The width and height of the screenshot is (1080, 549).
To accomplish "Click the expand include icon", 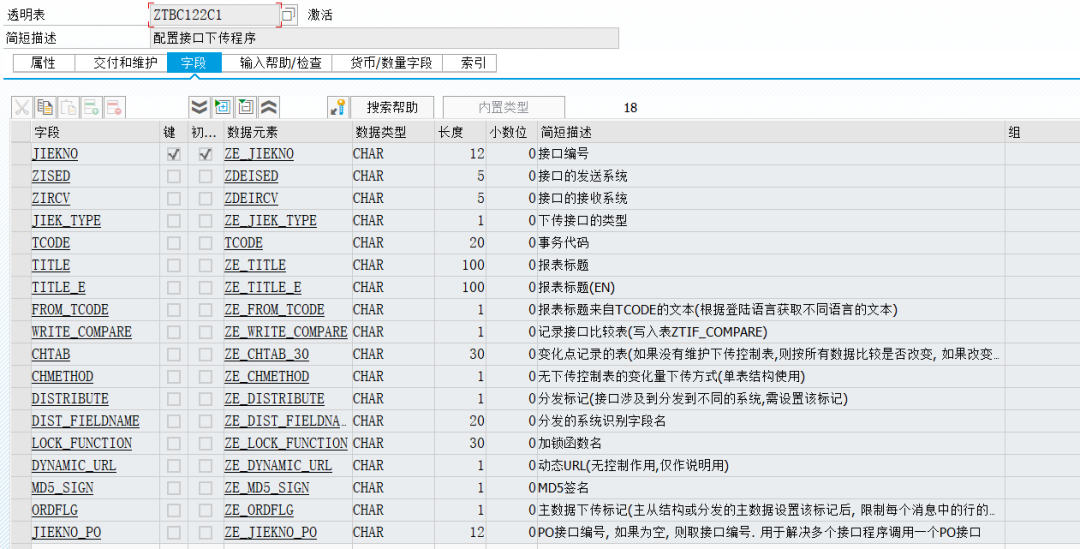I will [x=222, y=107].
